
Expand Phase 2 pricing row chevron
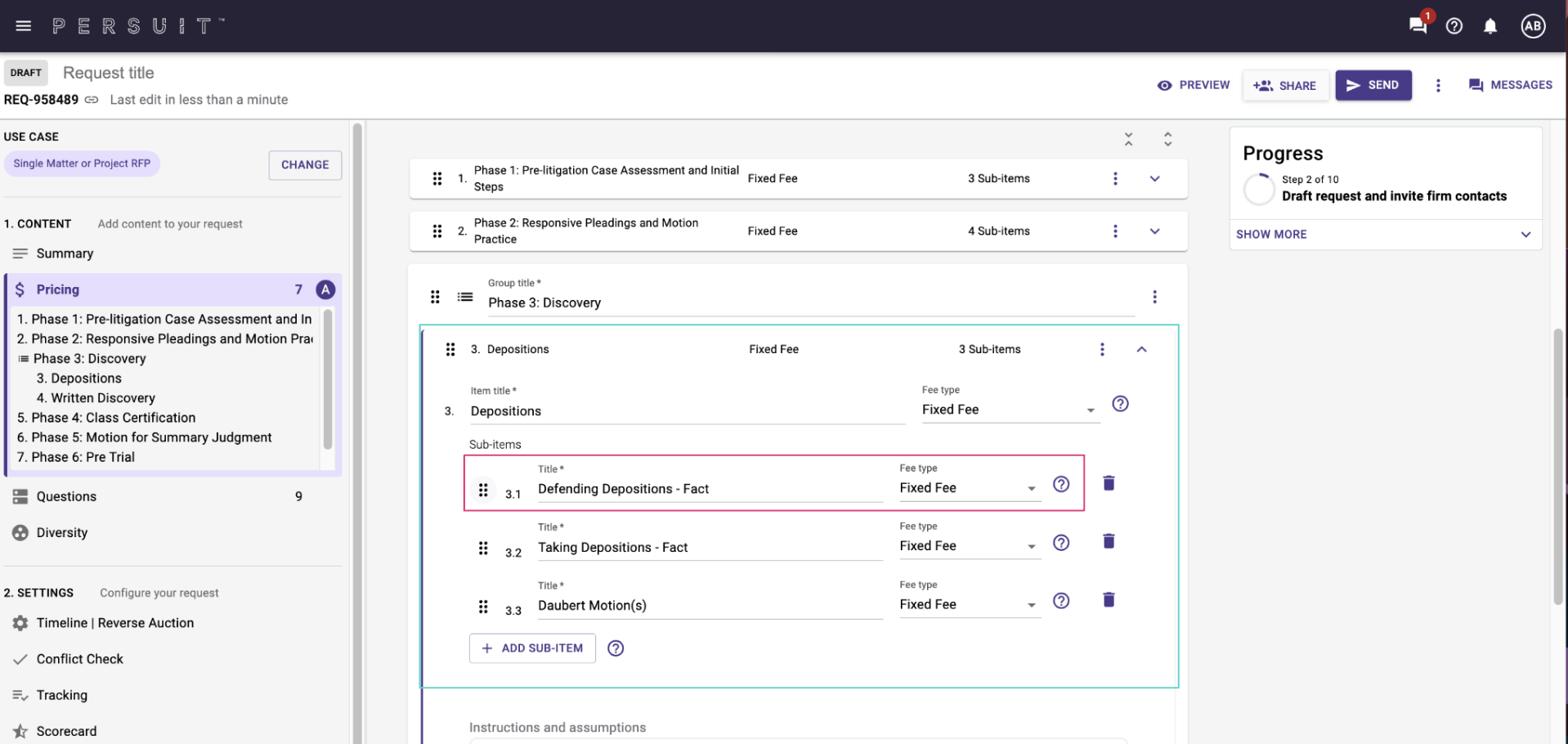pos(1154,231)
